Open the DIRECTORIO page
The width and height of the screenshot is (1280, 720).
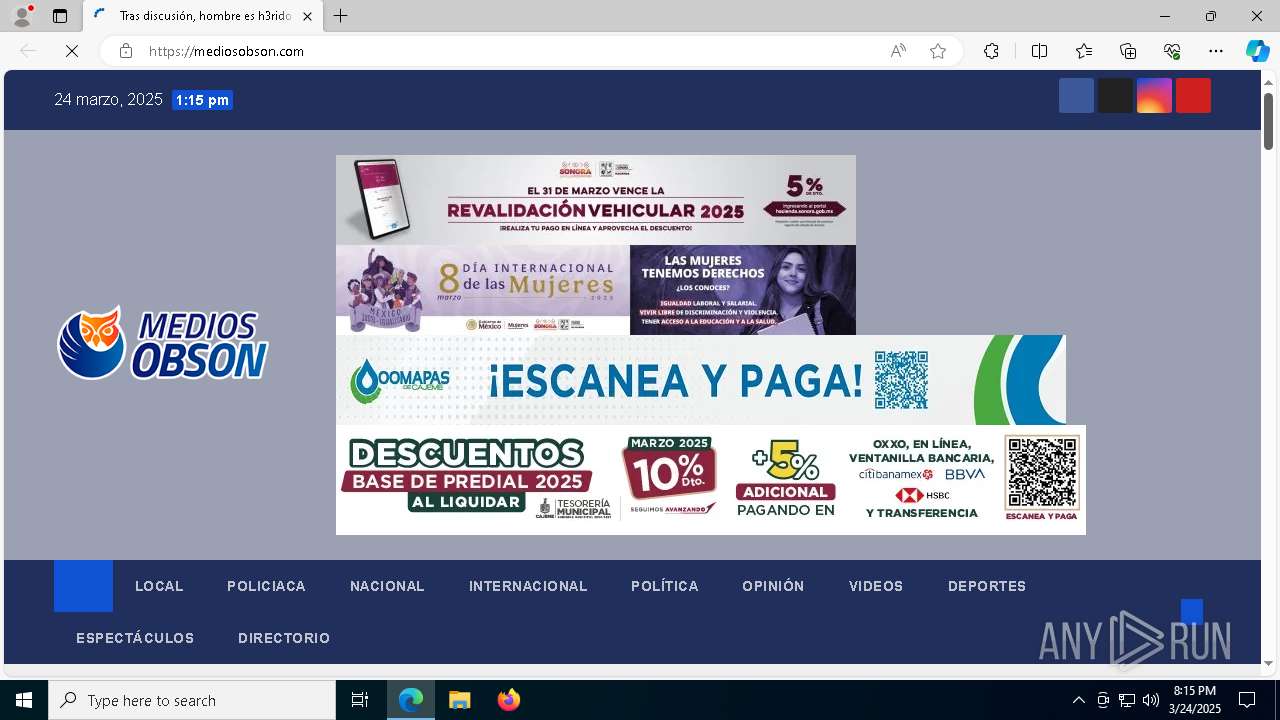tap(284, 638)
